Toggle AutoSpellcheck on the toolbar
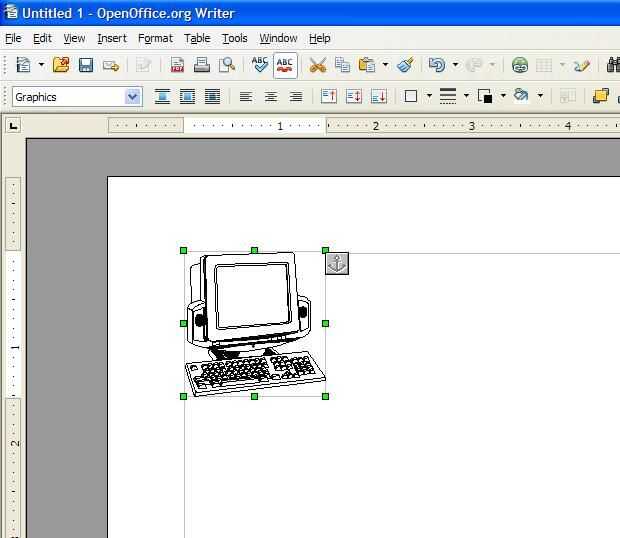The width and height of the screenshot is (620, 538). 285,65
